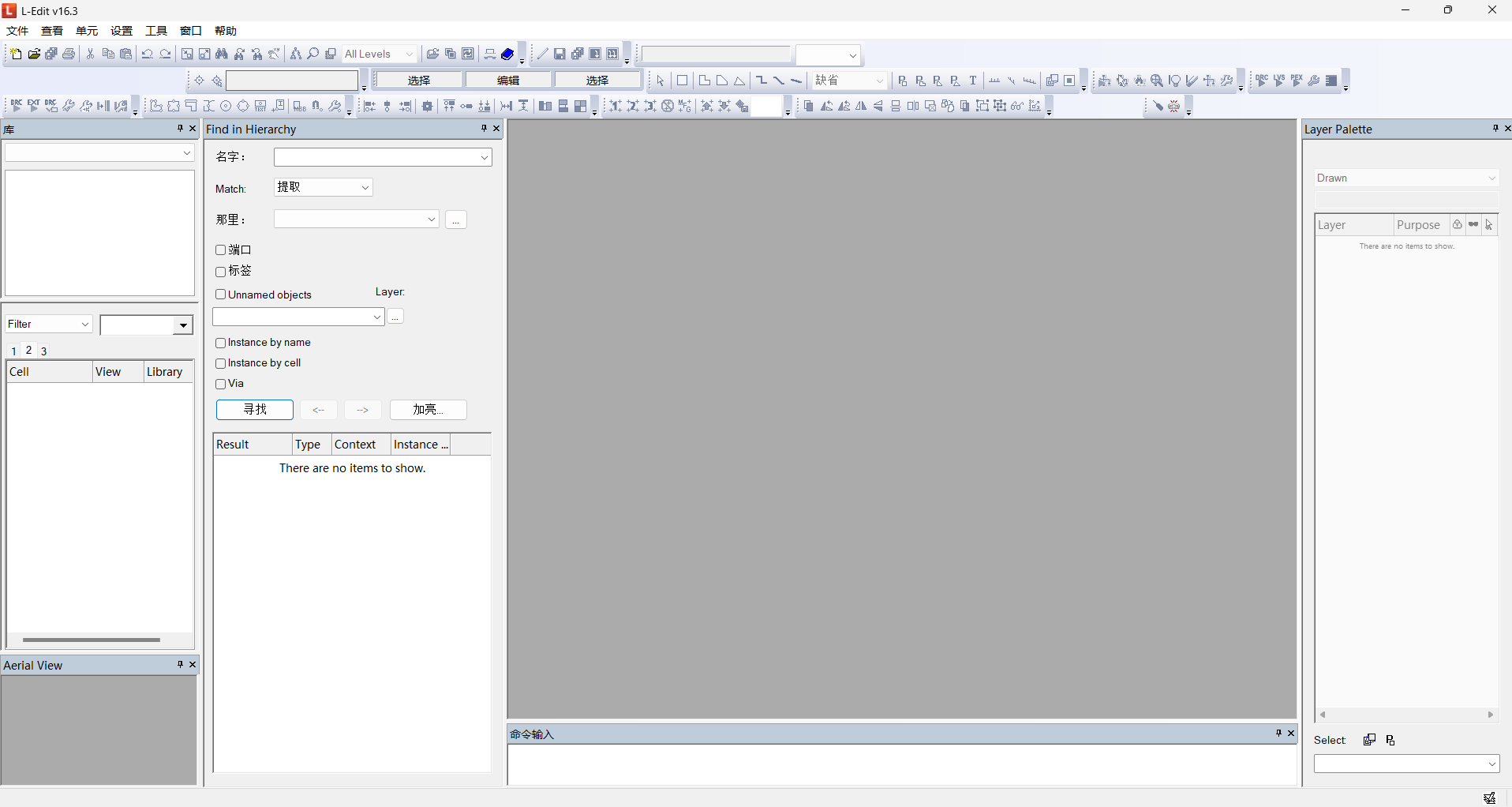Click the Print icon in the top toolbar
This screenshot has width=1512, height=807.
[69, 54]
